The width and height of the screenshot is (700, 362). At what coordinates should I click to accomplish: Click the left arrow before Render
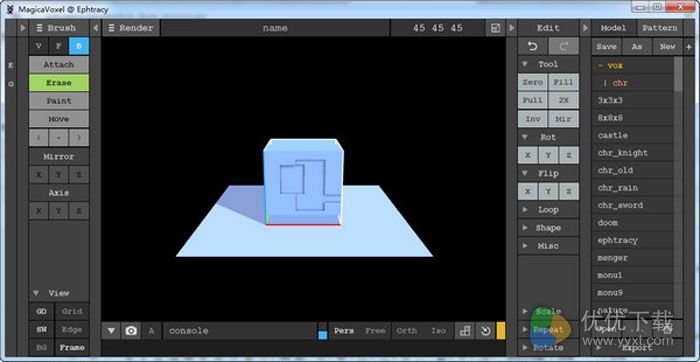(x=96, y=28)
